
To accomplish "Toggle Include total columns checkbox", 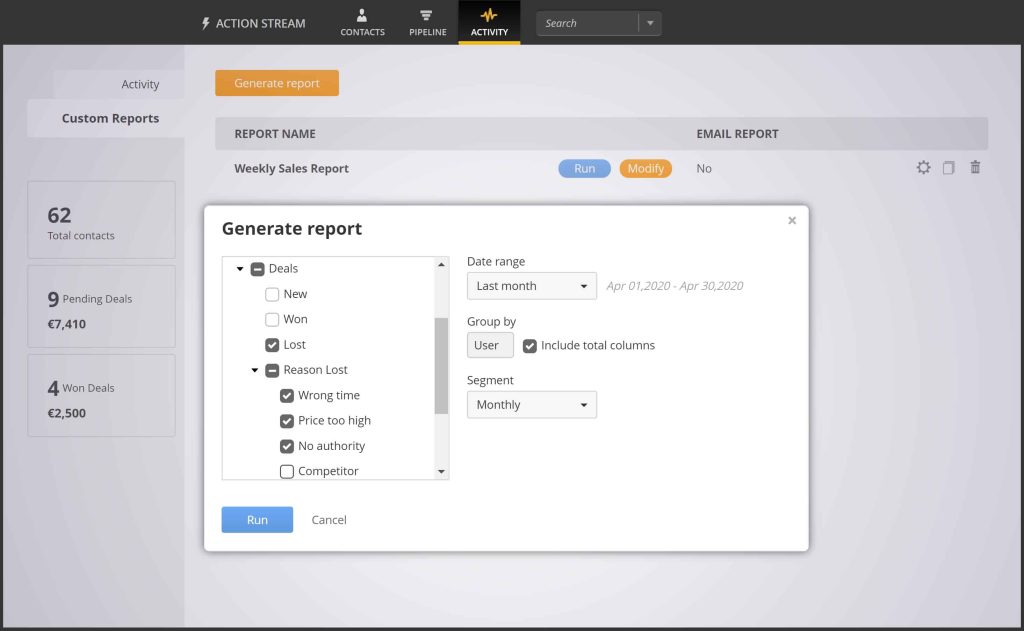I will pos(530,346).
